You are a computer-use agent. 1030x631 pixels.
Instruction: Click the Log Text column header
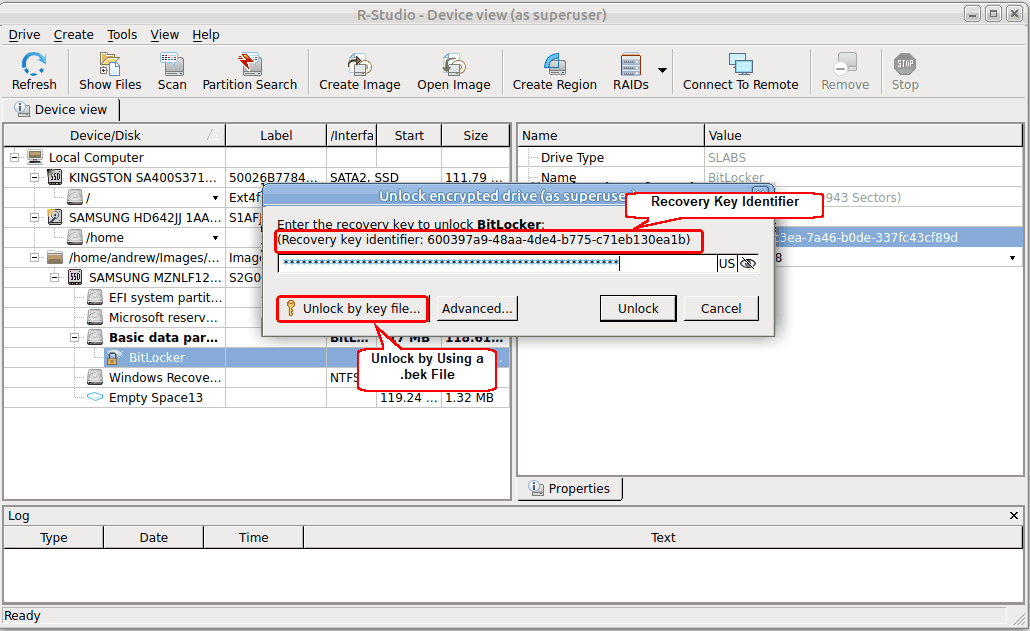(663, 538)
